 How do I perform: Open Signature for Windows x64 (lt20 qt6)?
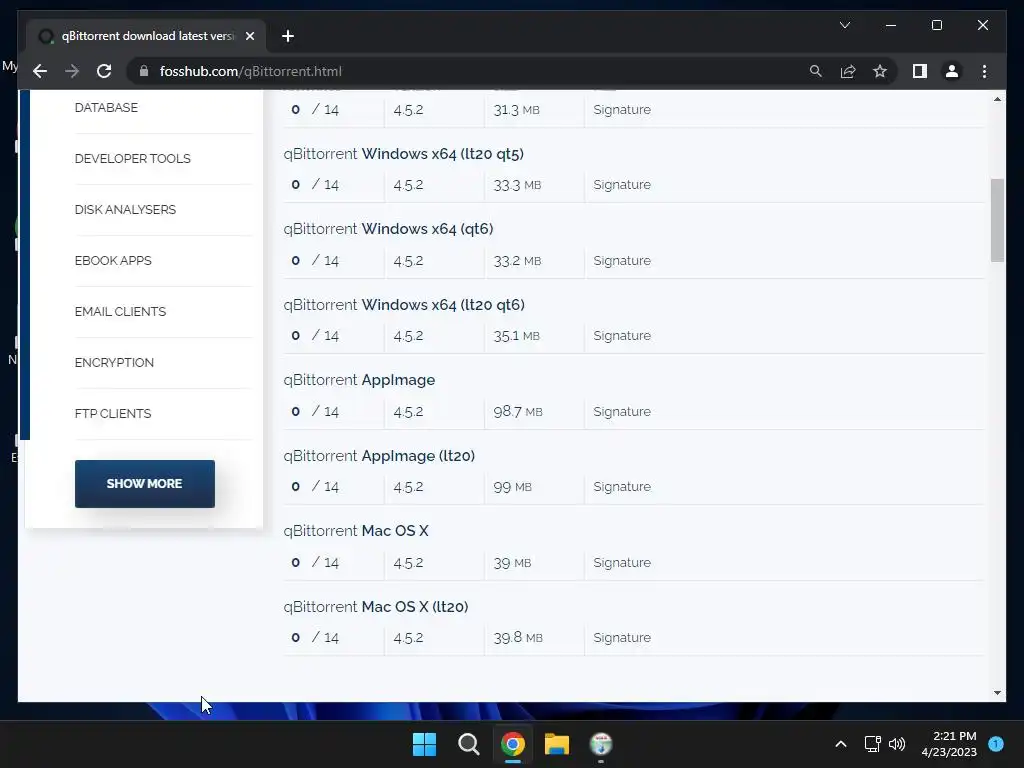pos(622,336)
